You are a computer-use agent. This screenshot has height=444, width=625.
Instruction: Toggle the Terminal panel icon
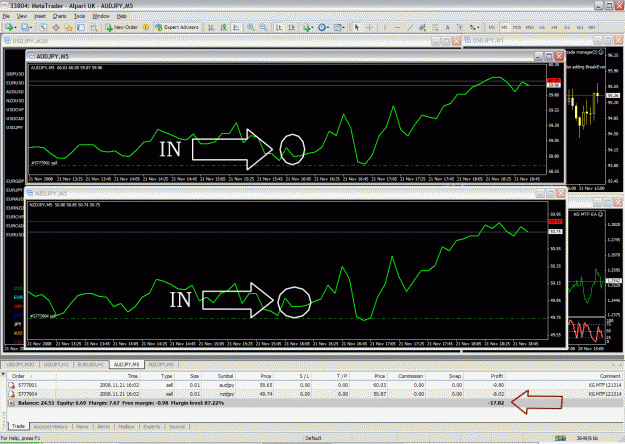[x=81, y=27]
